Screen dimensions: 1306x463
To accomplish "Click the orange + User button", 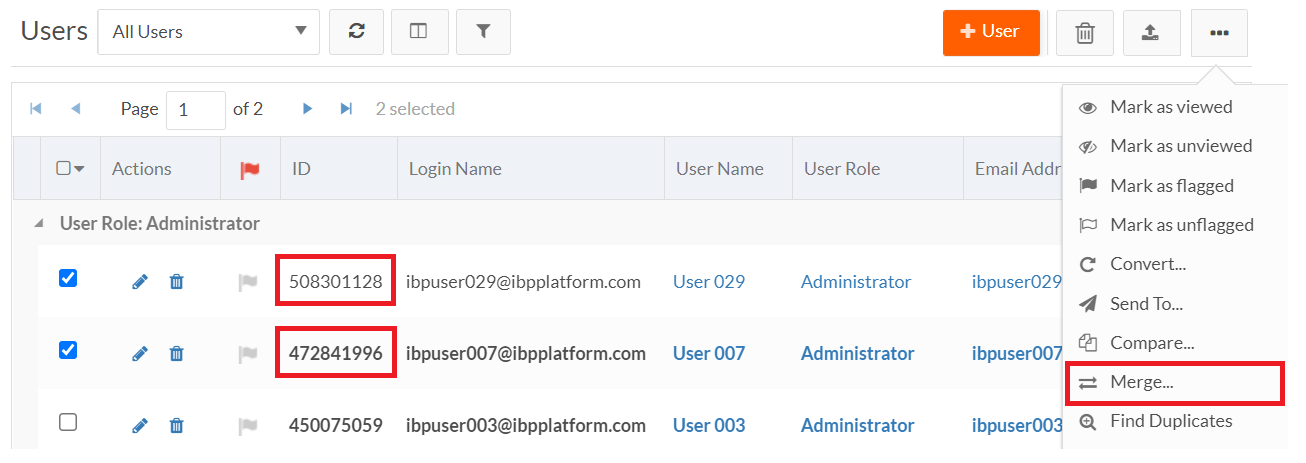I will pos(990,32).
